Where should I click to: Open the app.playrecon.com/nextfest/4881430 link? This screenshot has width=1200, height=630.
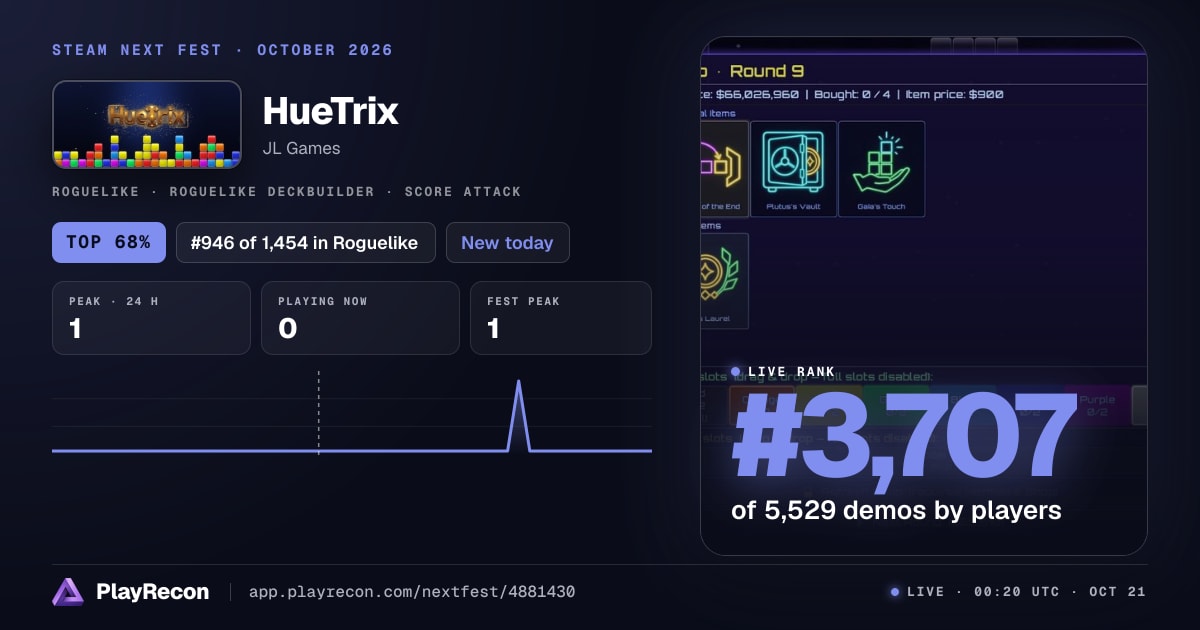(411, 592)
